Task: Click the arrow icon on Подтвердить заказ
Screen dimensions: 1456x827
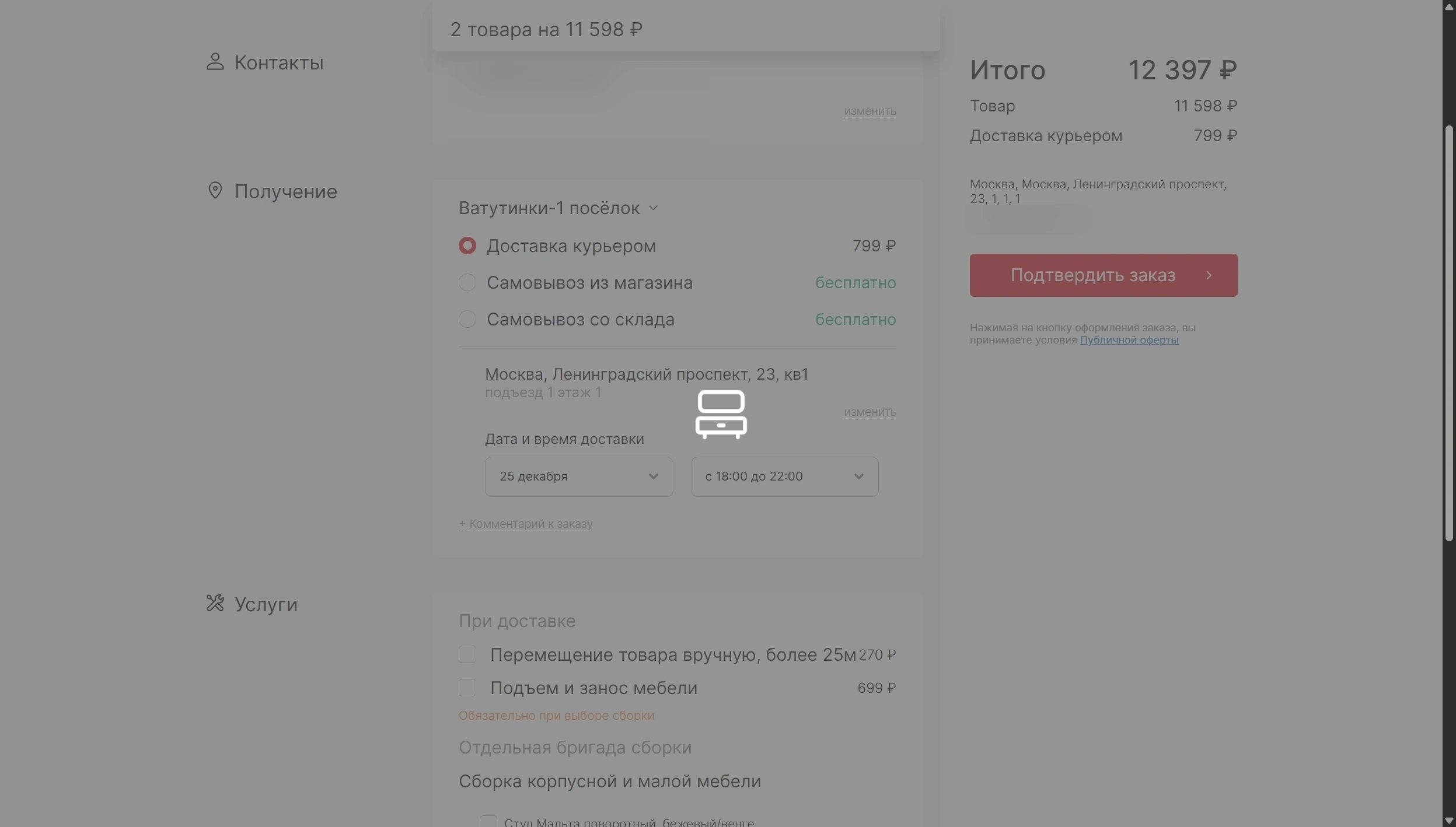Action: tap(1209, 275)
